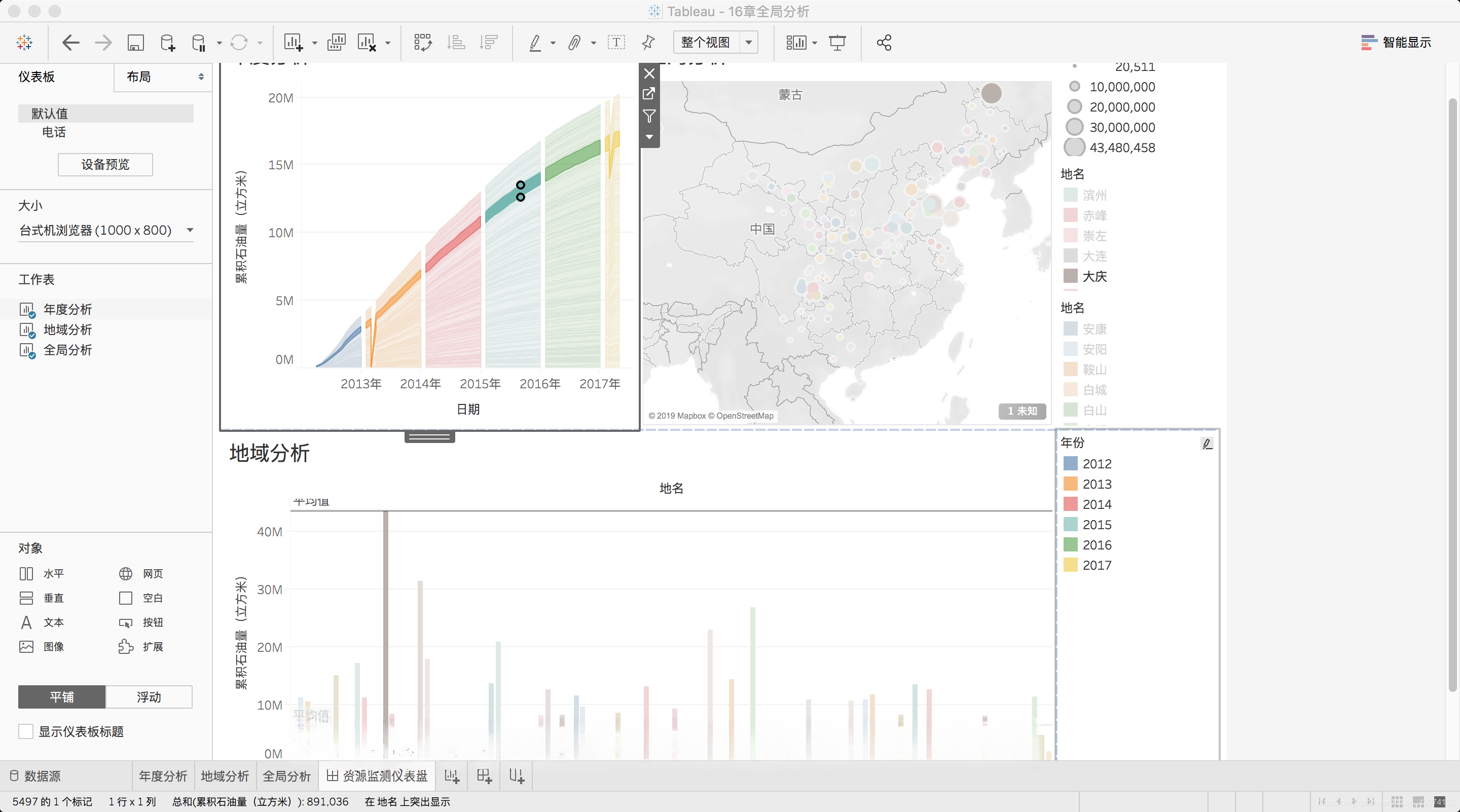
Task: Click the new dashboard icon in bottom tabs
Action: [484, 776]
